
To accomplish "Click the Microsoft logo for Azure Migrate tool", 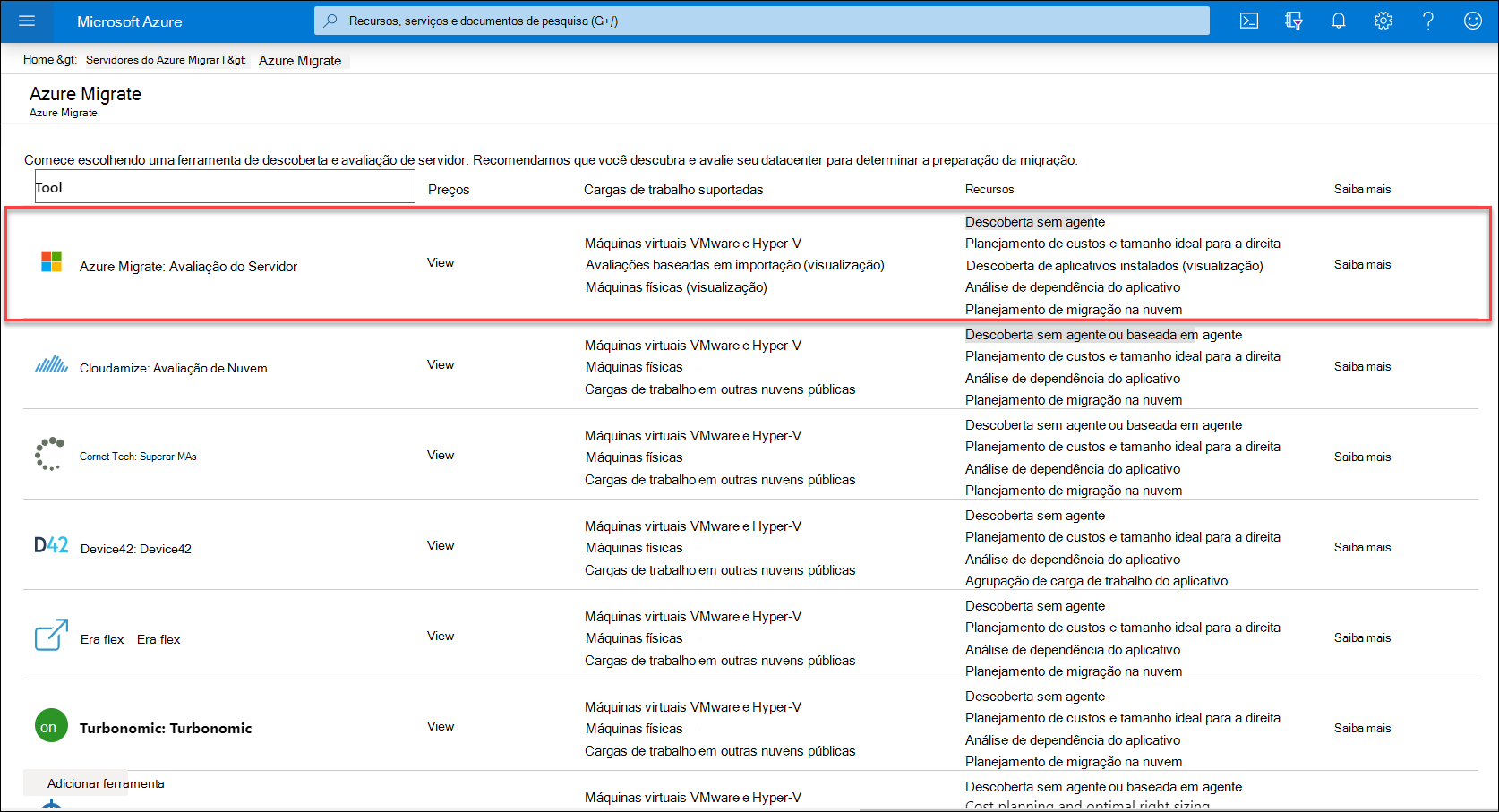I will pos(52,261).
